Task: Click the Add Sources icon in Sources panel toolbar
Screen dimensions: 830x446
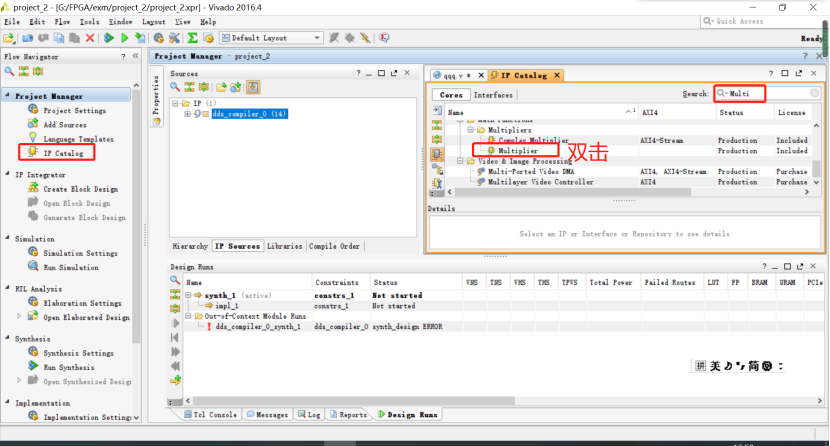Action: point(236,87)
